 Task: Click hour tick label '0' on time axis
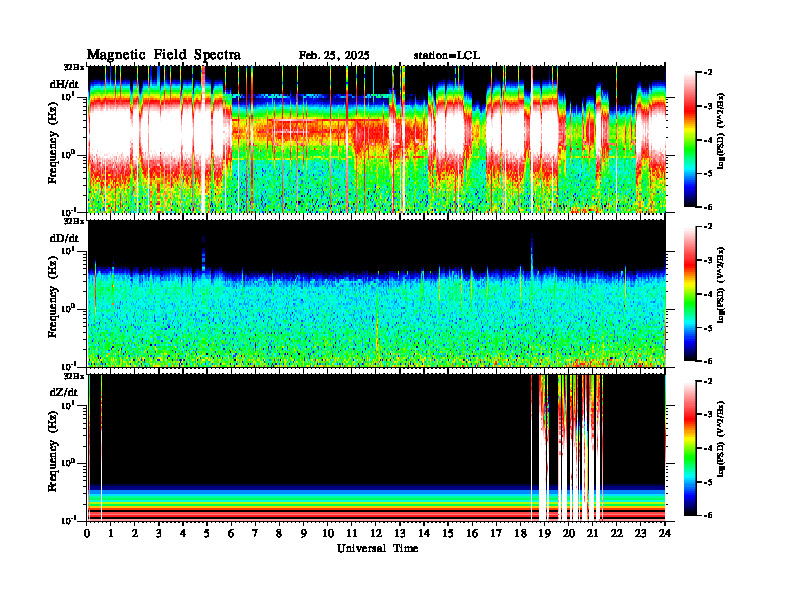(87, 533)
